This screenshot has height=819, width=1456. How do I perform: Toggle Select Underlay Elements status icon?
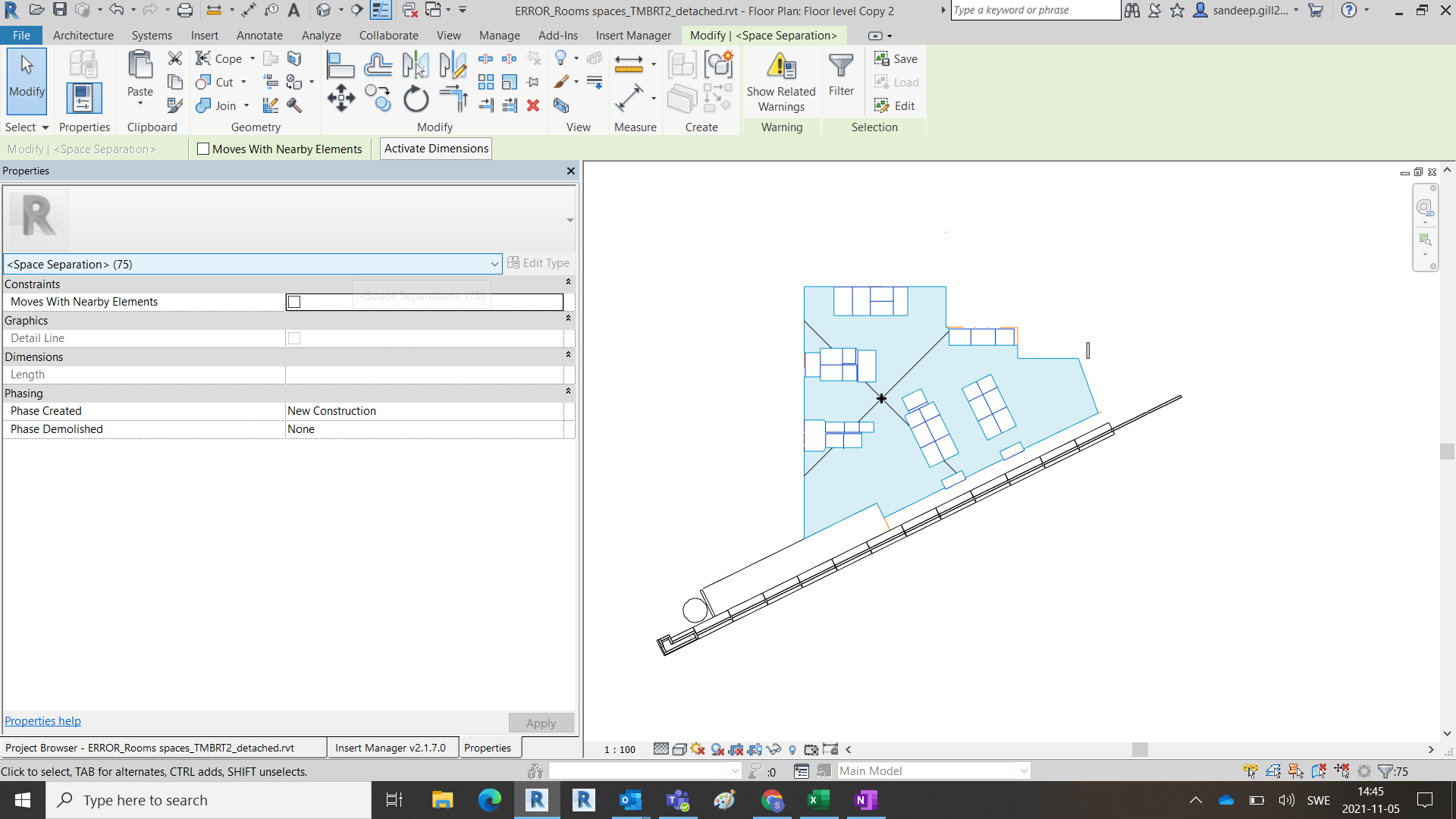(x=1273, y=771)
